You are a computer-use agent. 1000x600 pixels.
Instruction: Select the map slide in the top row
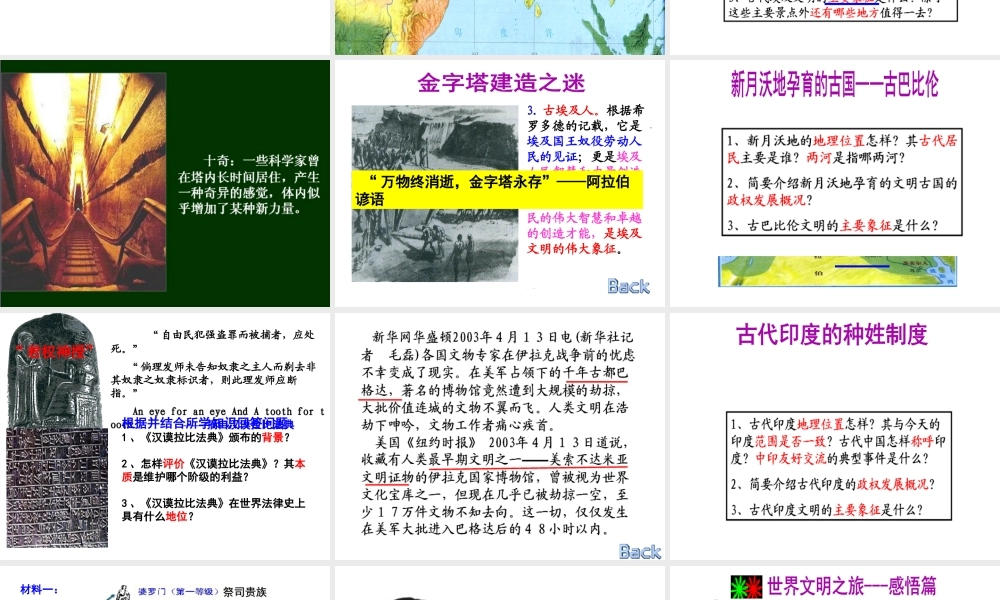(499, 27)
